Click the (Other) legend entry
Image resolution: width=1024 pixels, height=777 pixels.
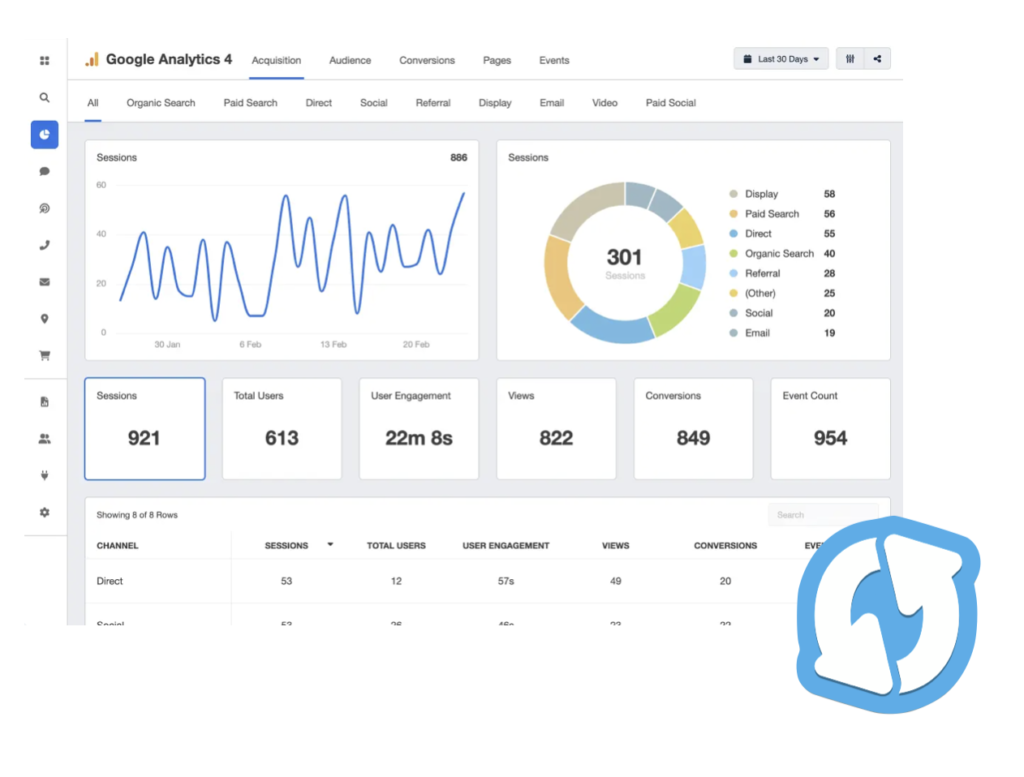click(x=782, y=293)
